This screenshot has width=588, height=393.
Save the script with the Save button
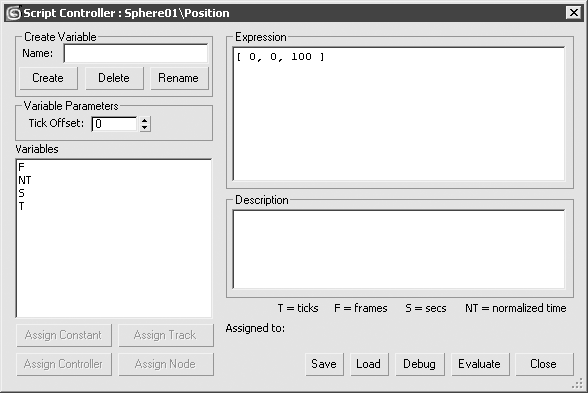click(324, 364)
